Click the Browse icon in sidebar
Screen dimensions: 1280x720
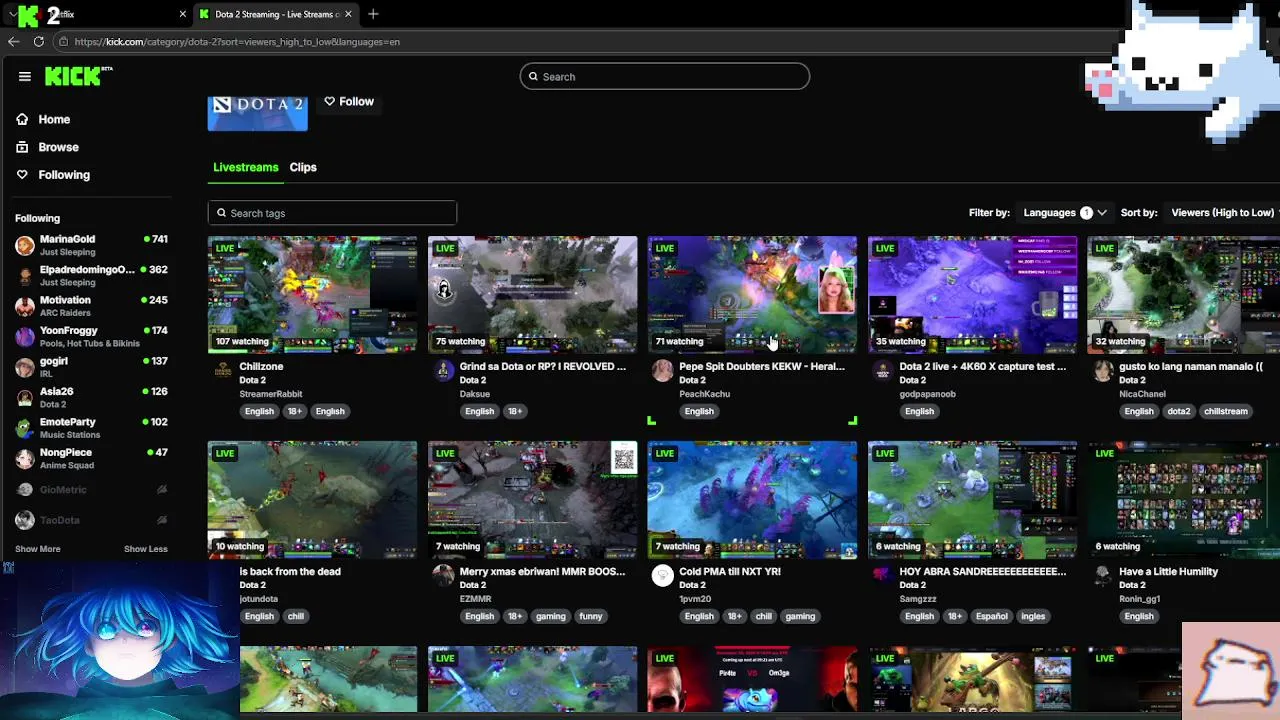22,147
